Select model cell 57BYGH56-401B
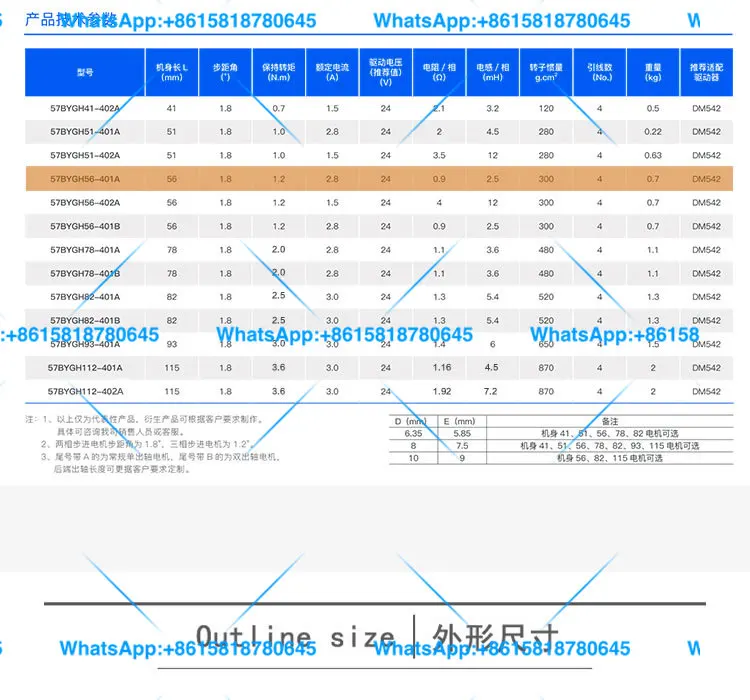 85,226
